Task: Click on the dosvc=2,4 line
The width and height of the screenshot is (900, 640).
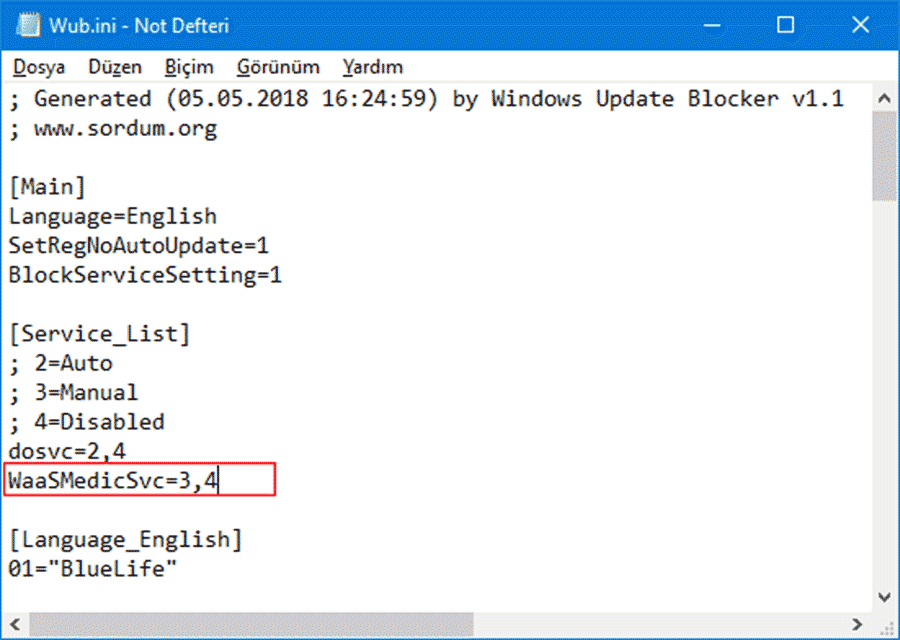Action: pyautogui.click(x=67, y=451)
